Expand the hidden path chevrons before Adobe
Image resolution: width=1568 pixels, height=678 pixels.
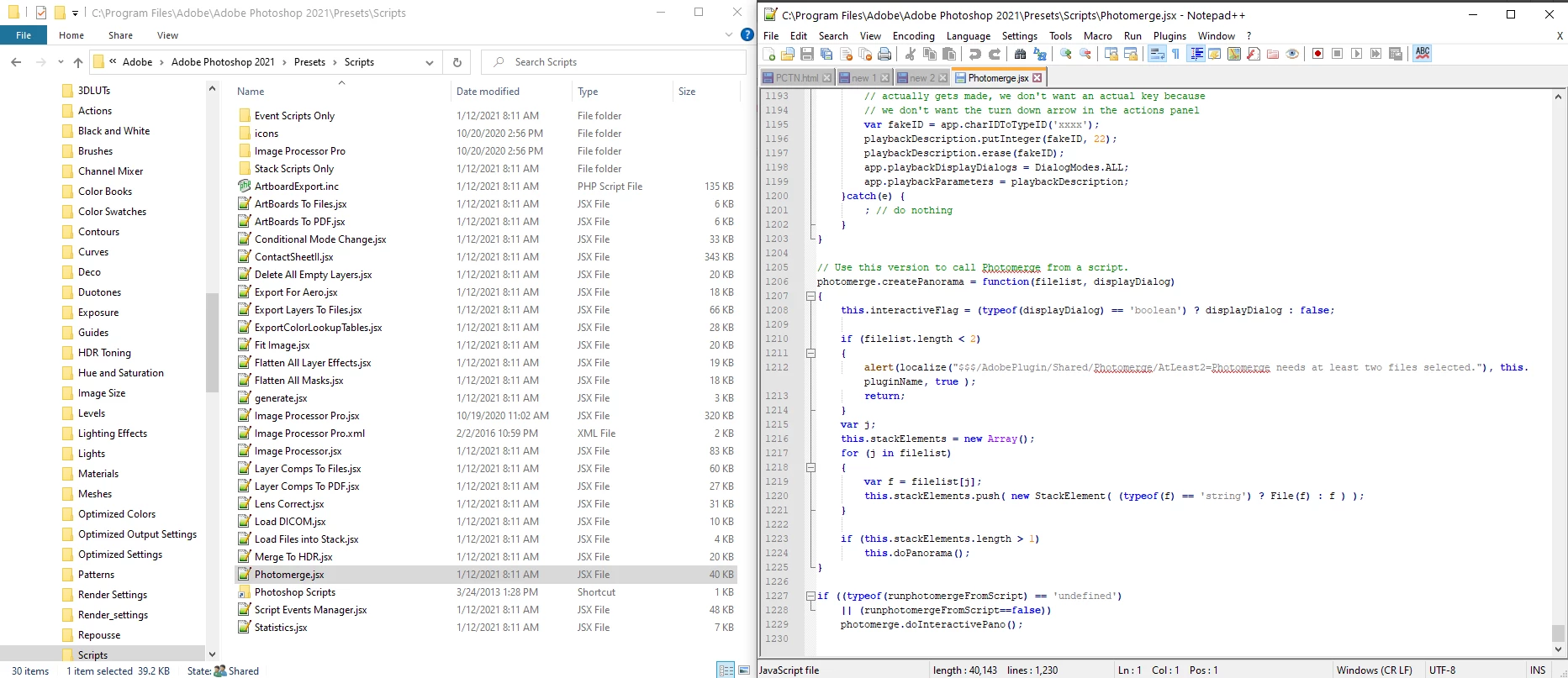[x=113, y=62]
